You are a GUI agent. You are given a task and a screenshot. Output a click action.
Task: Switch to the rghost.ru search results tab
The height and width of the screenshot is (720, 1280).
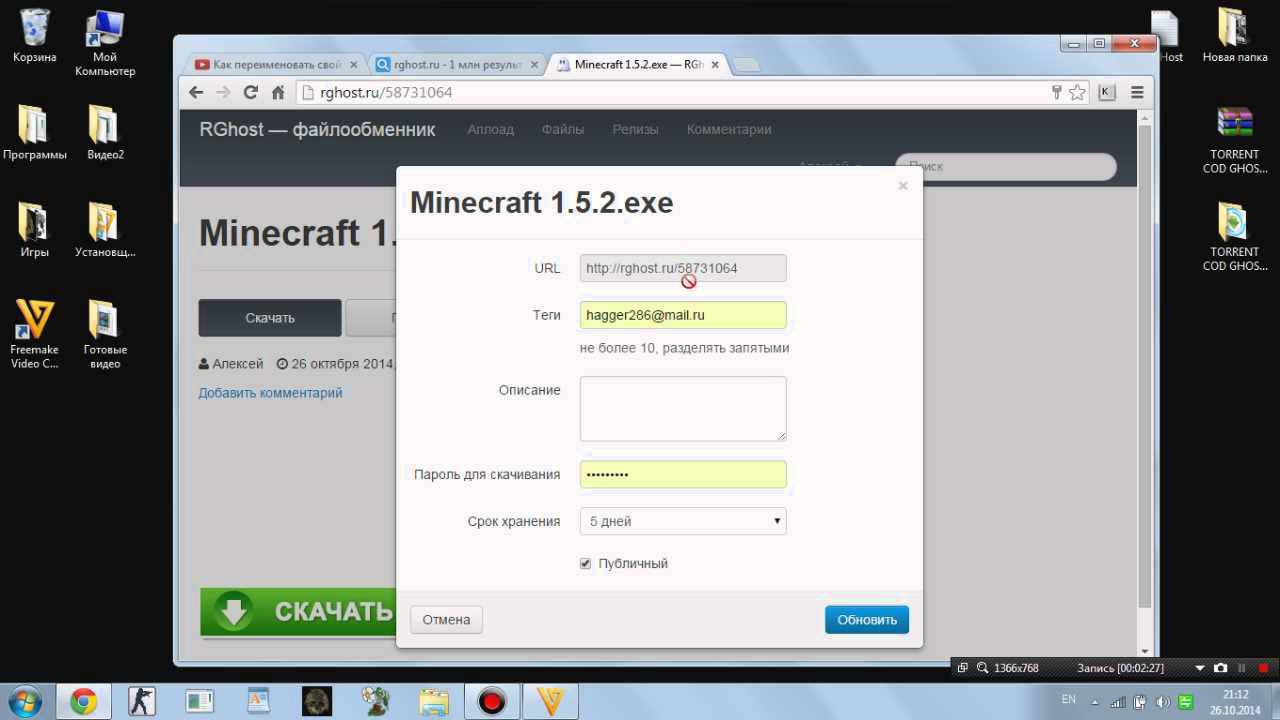(x=455, y=64)
